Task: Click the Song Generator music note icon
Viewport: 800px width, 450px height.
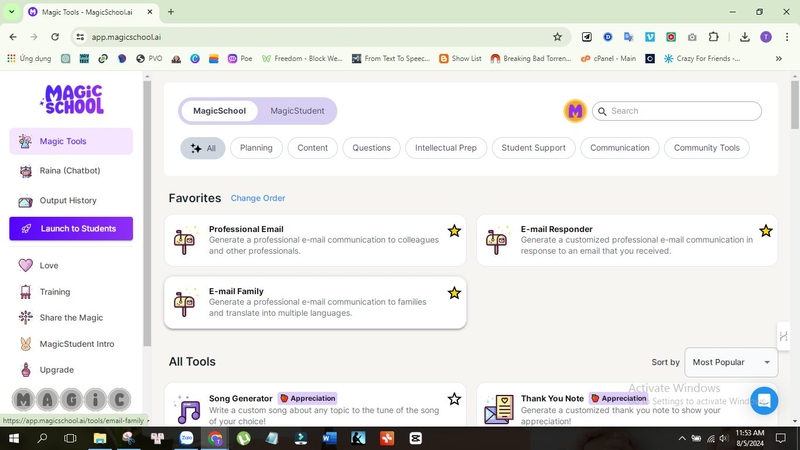Action: click(187, 410)
